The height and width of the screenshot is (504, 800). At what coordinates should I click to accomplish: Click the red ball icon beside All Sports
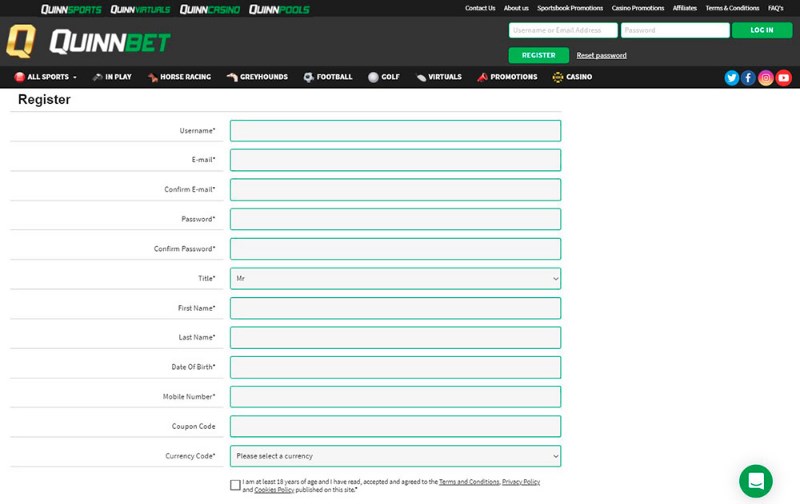19,77
